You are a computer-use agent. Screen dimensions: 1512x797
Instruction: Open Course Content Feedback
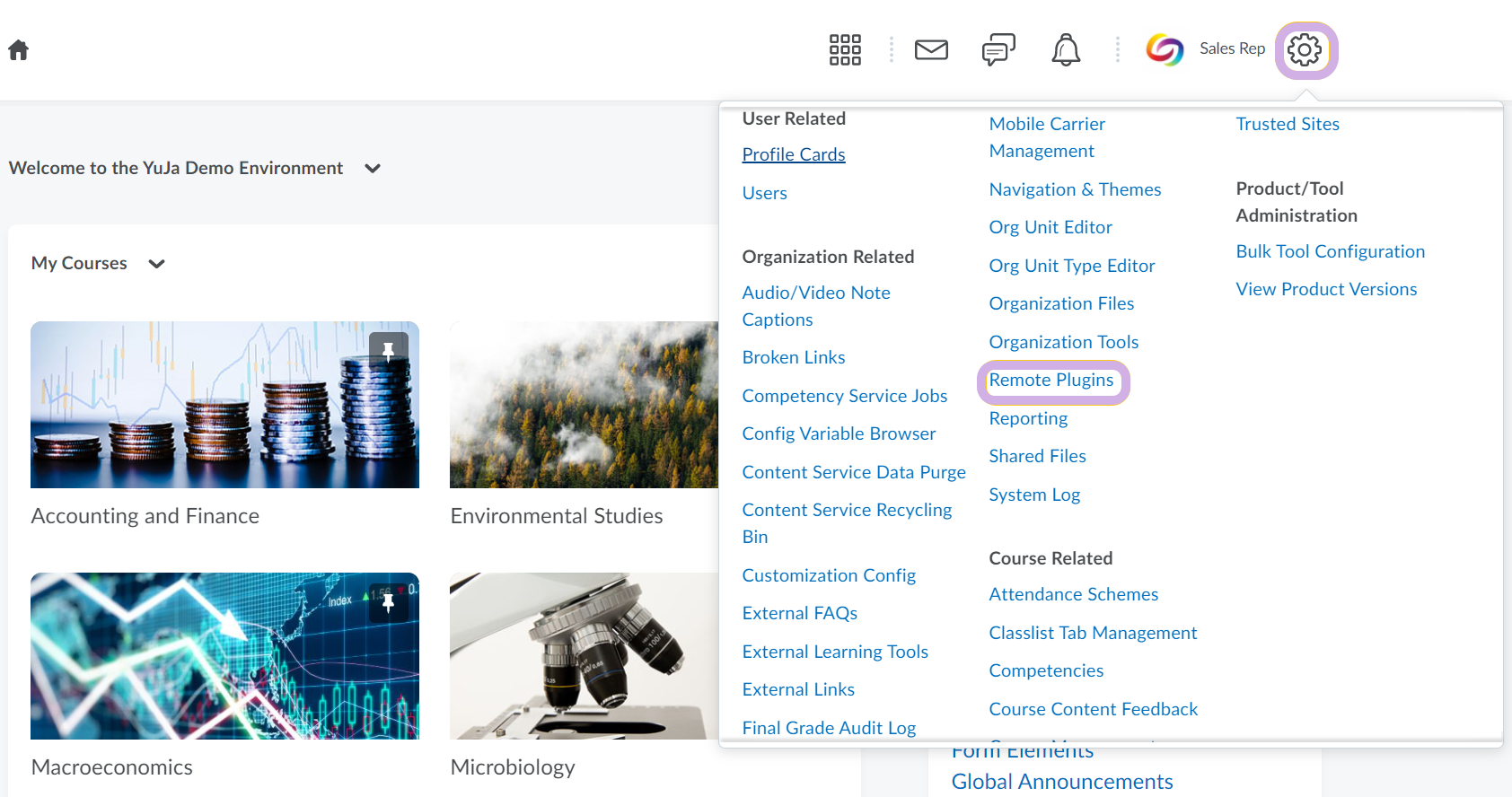(x=1094, y=709)
